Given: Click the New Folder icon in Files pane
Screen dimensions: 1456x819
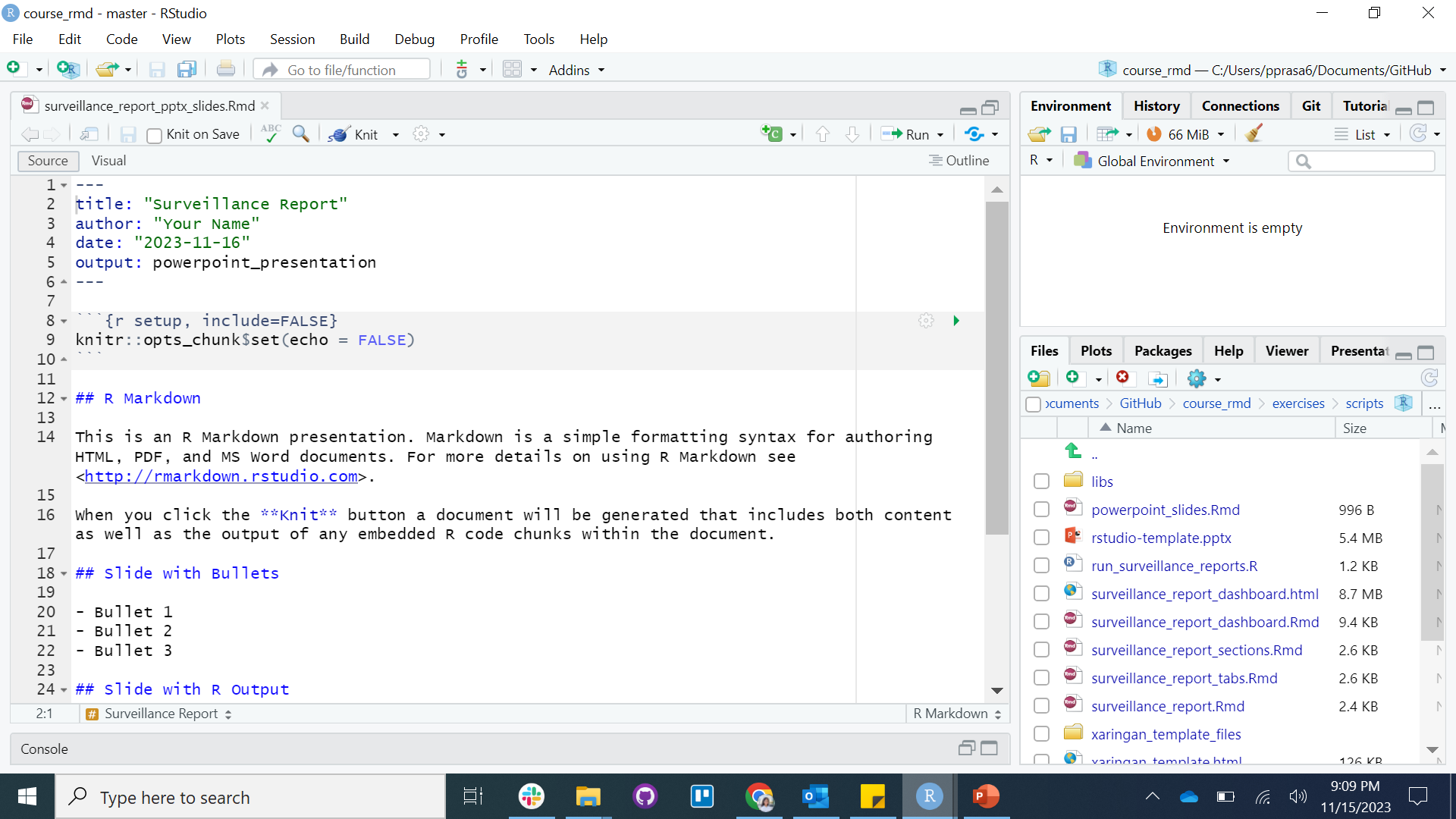Looking at the screenshot, I should click(1039, 378).
